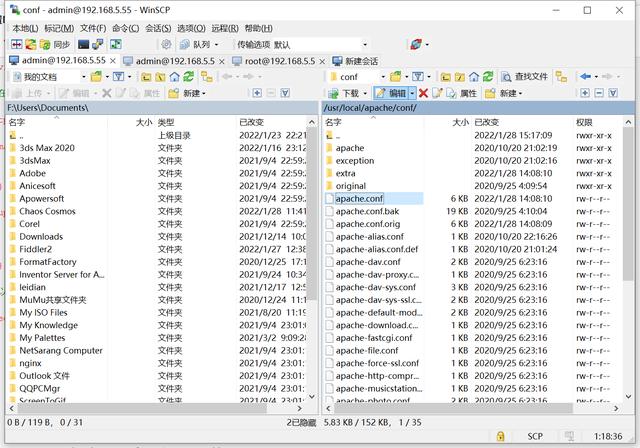640x448 pixels.
Task: Expand the remote 编辑 edit dropdown arrow
Action: pyautogui.click(x=412, y=93)
